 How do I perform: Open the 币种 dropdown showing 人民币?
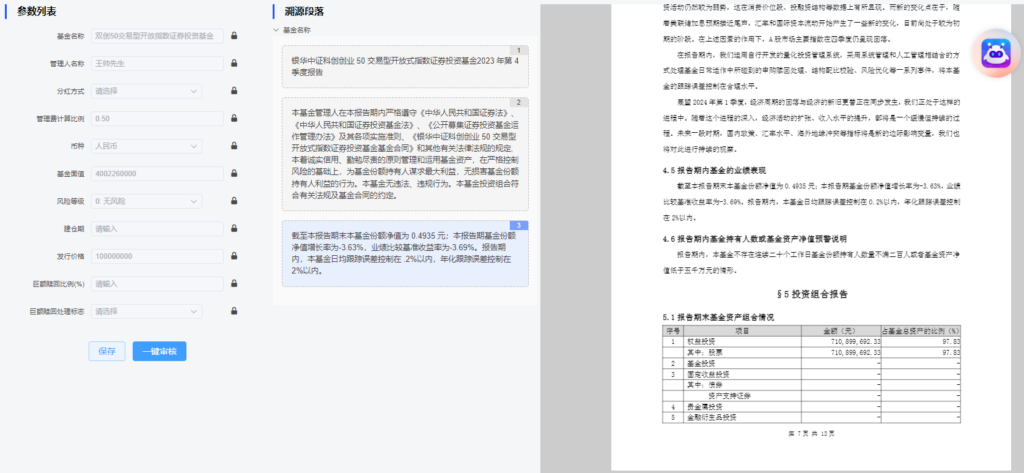146,146
